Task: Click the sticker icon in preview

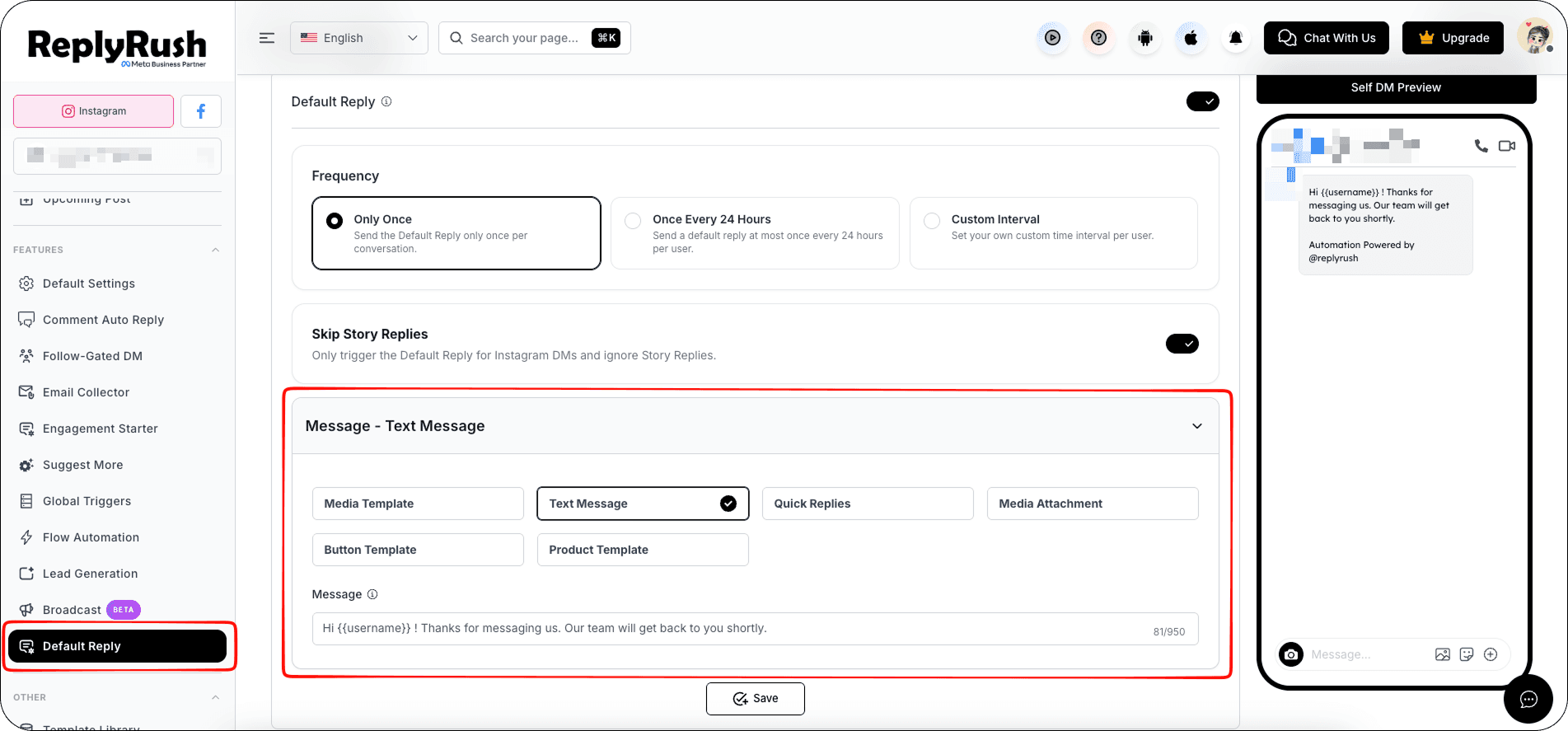Action: pos(1467,654)
